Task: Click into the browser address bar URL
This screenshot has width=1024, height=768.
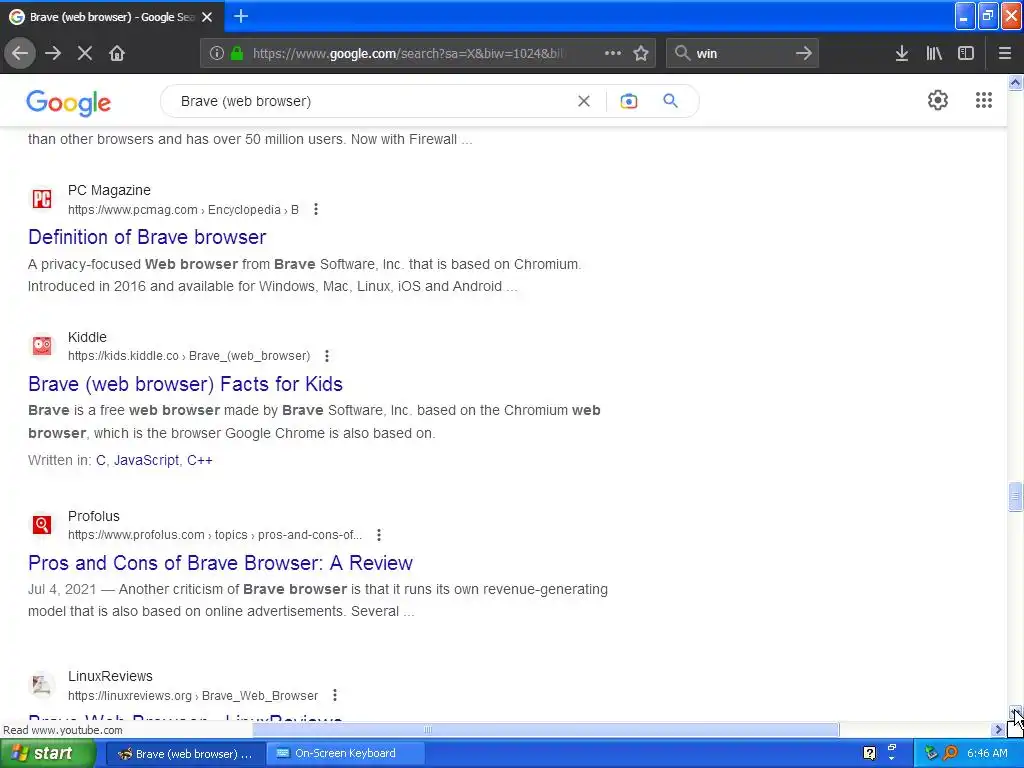Action: 408,54
